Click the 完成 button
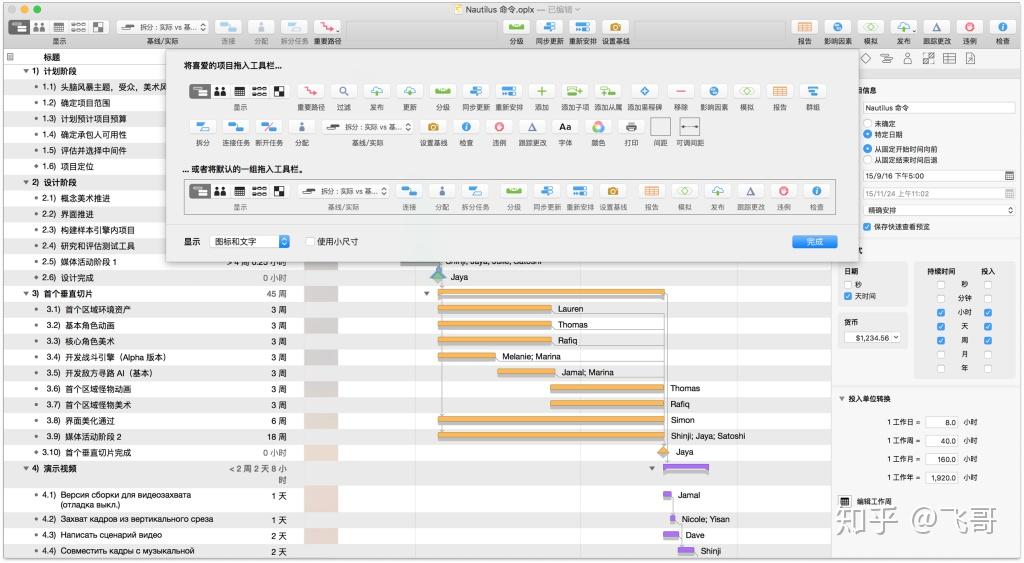 coord(814,242)
